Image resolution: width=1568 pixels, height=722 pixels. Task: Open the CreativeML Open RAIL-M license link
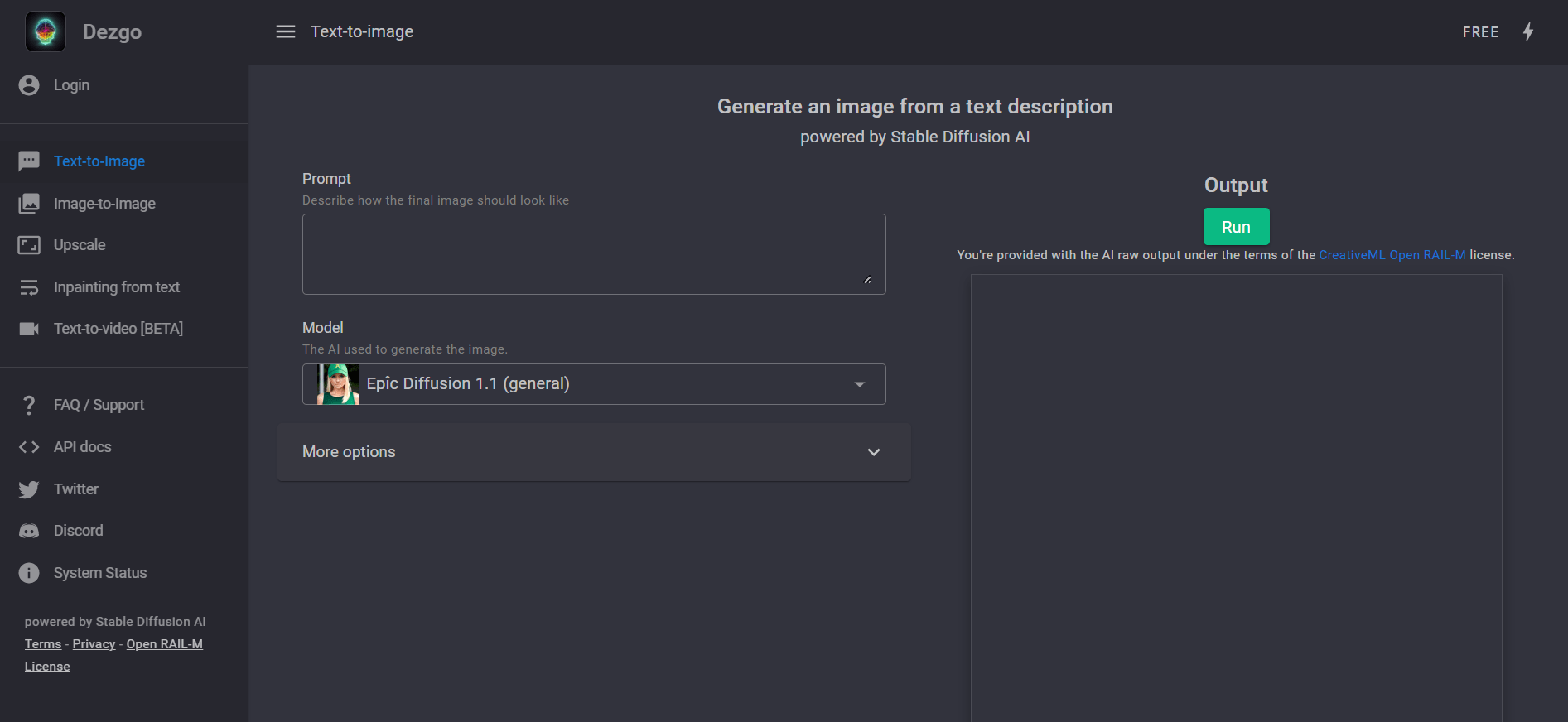[x=1392, y=255]
